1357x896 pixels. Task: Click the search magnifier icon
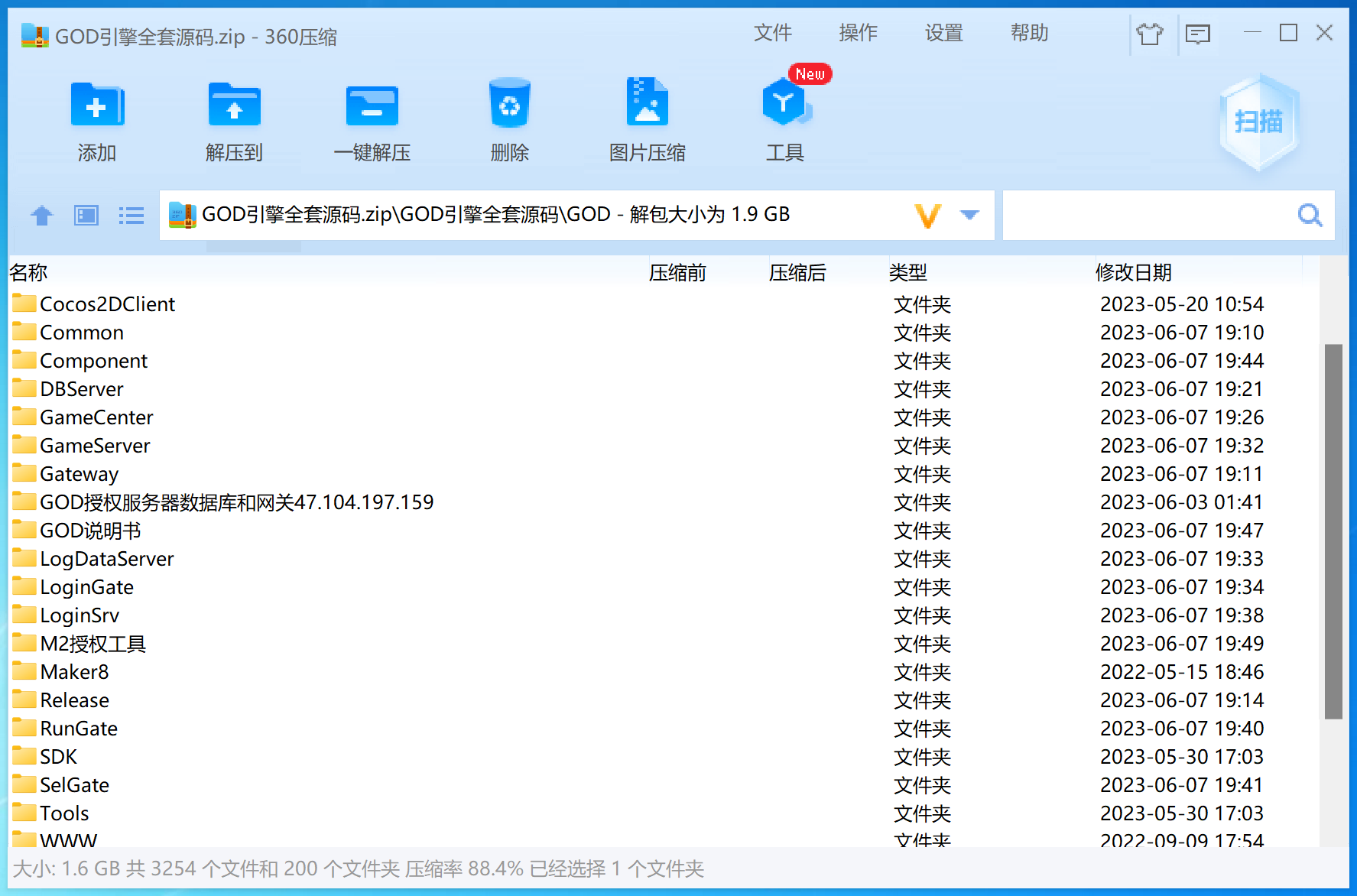(1310, 215)
